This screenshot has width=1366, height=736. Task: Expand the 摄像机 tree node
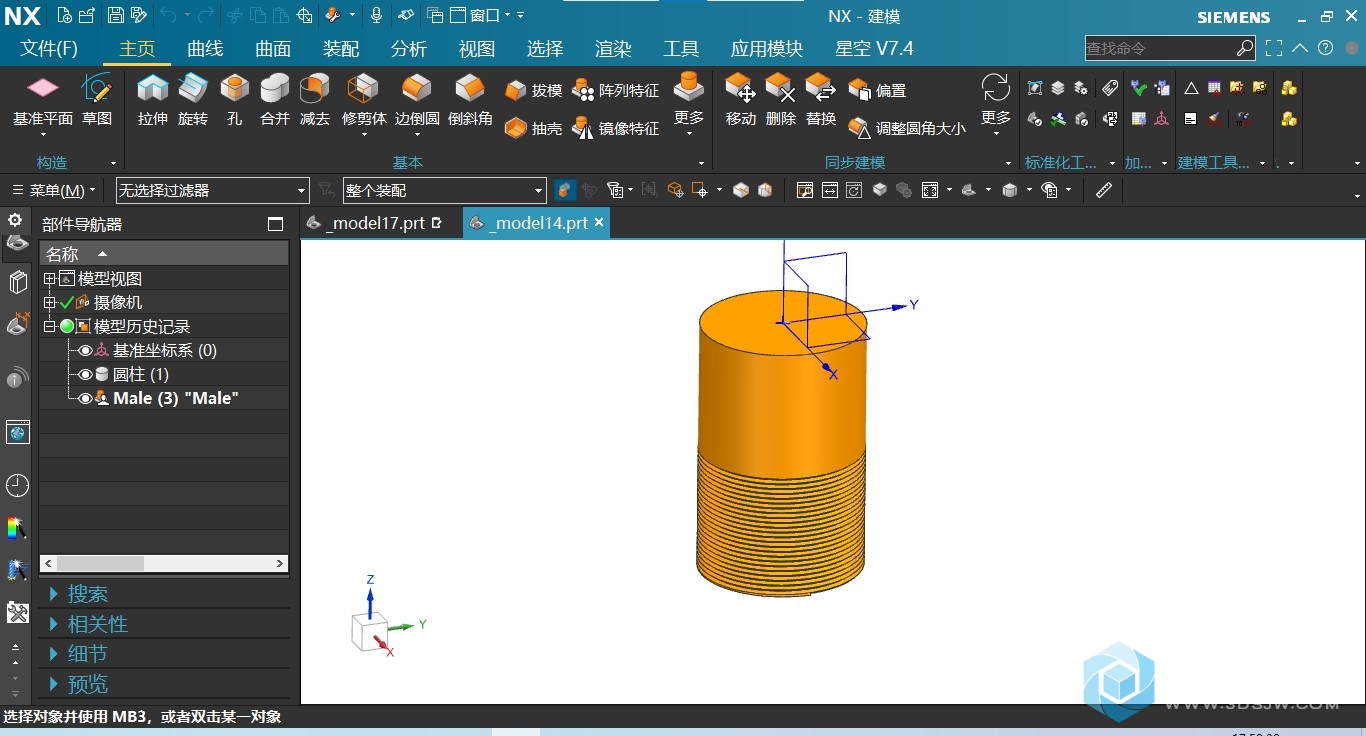49,302
